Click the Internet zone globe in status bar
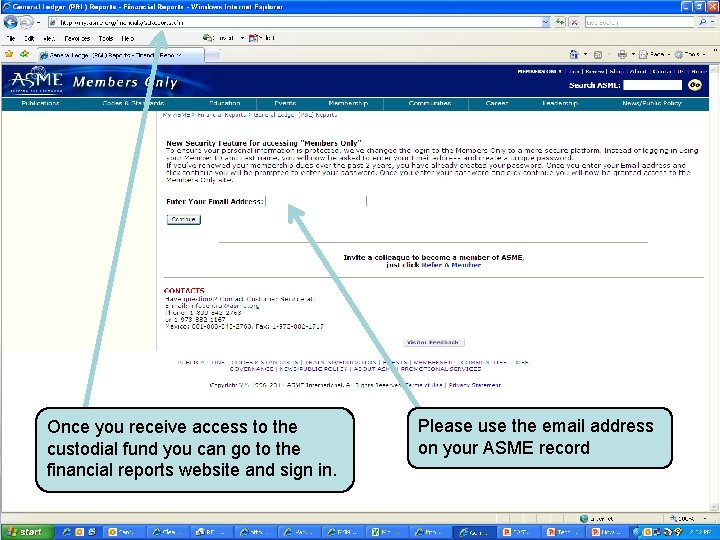 pos(584,519)
